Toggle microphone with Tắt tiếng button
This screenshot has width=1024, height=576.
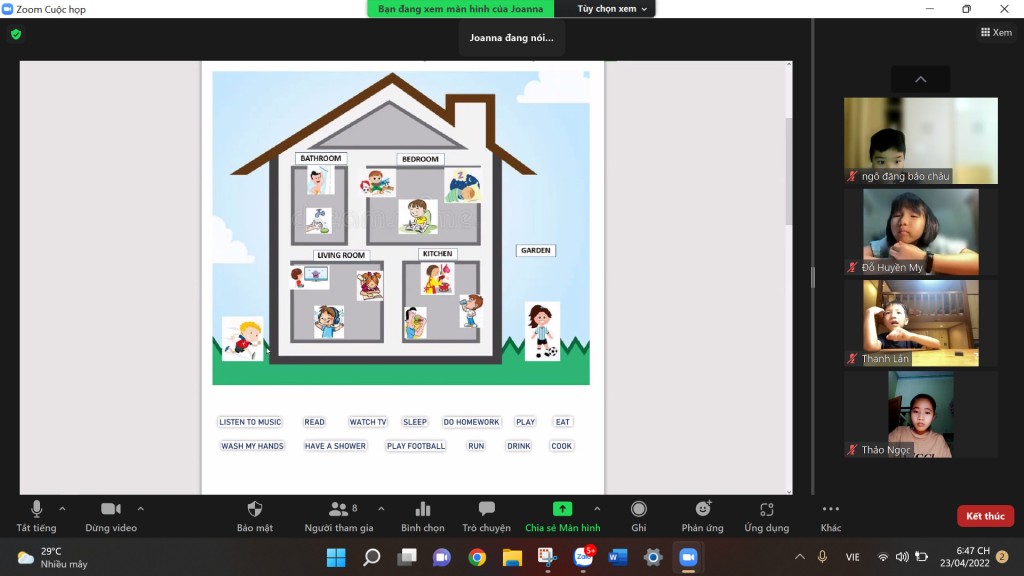tap(36, 509)
